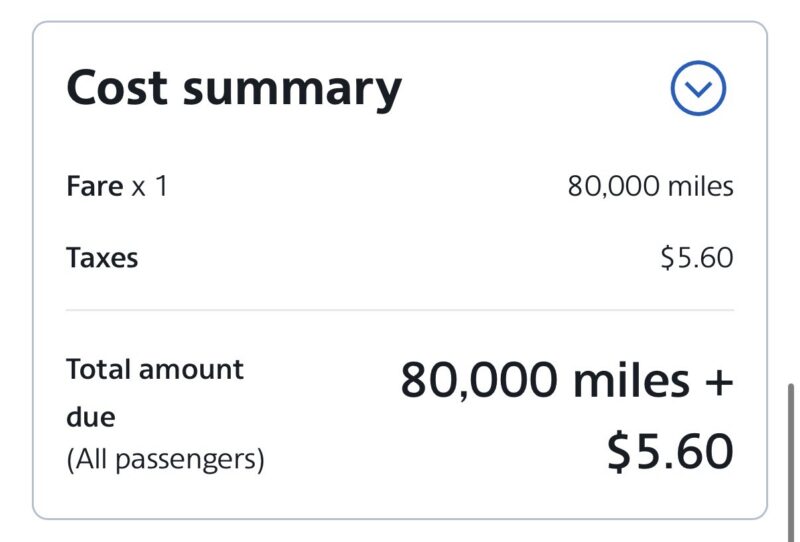Select the (All passengers) note
800x542 pixels.
(x=165, y=461)
